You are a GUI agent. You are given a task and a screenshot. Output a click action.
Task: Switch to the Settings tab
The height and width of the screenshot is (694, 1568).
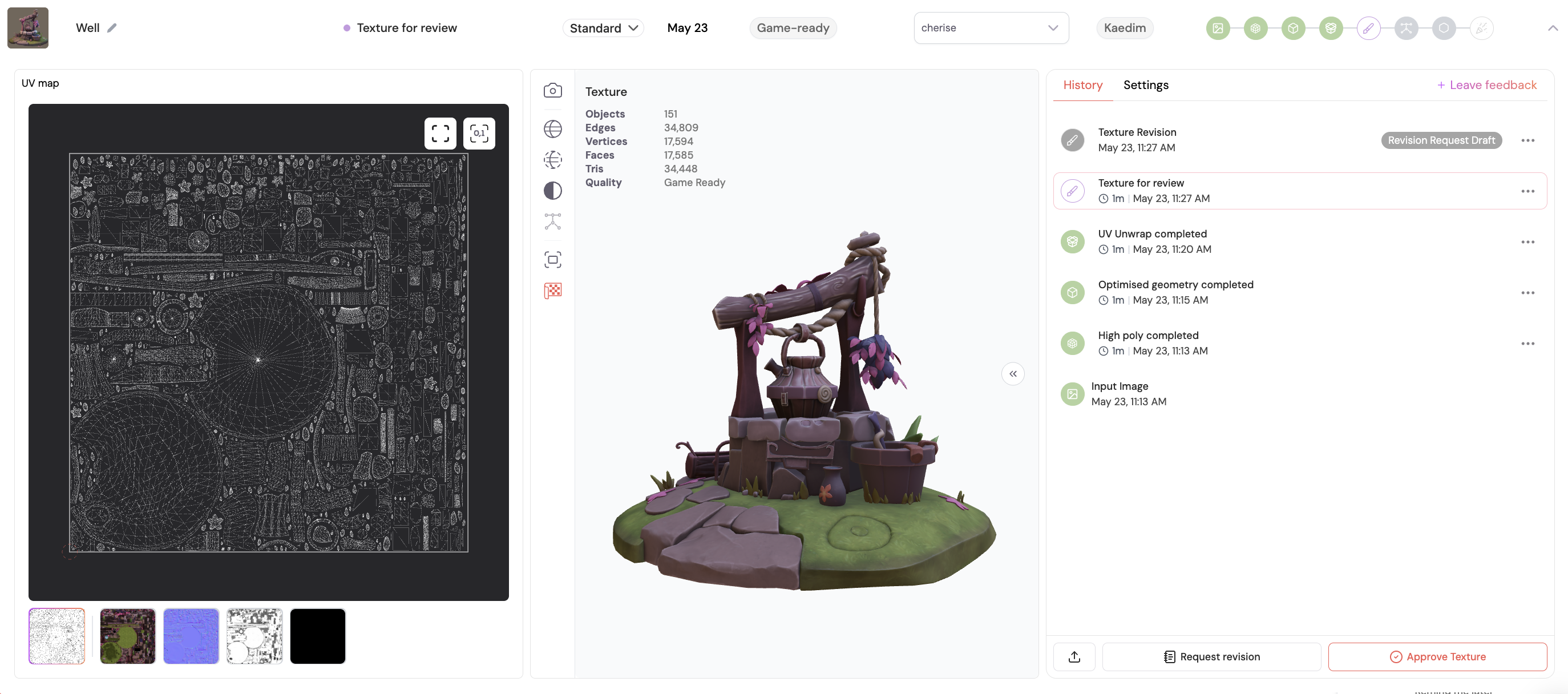[1145, 85]
